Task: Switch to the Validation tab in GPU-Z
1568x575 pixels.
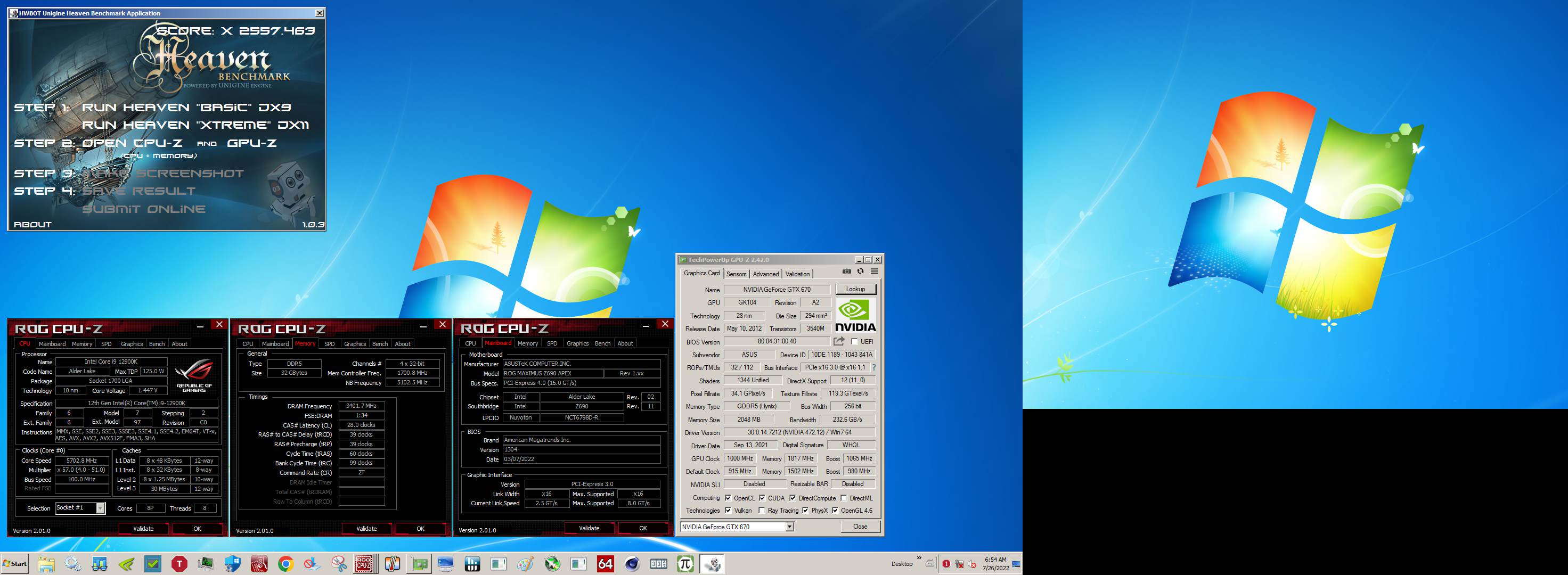Action: click(797, 274)
